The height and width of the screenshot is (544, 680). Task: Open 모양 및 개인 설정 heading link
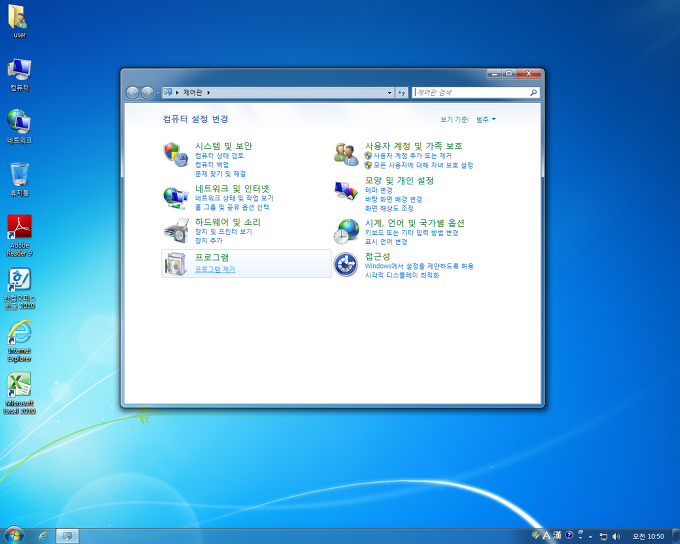coord(399,180)
